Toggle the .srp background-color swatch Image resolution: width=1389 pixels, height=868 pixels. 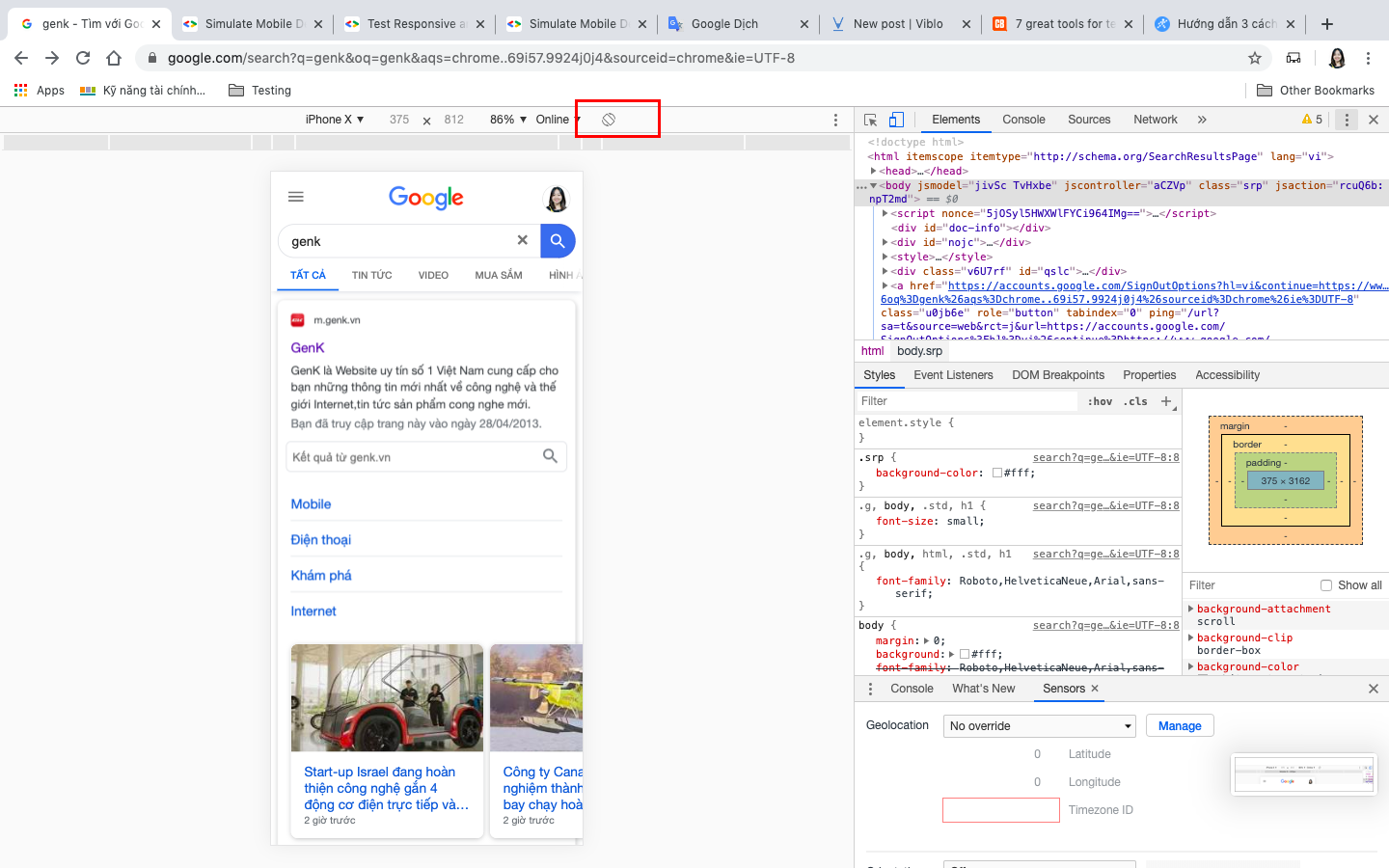click(x=997, y=474)
